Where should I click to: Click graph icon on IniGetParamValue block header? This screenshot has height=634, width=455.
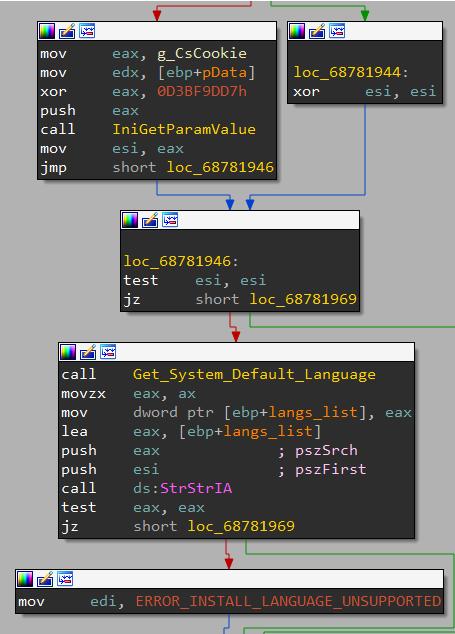[87, 31]
